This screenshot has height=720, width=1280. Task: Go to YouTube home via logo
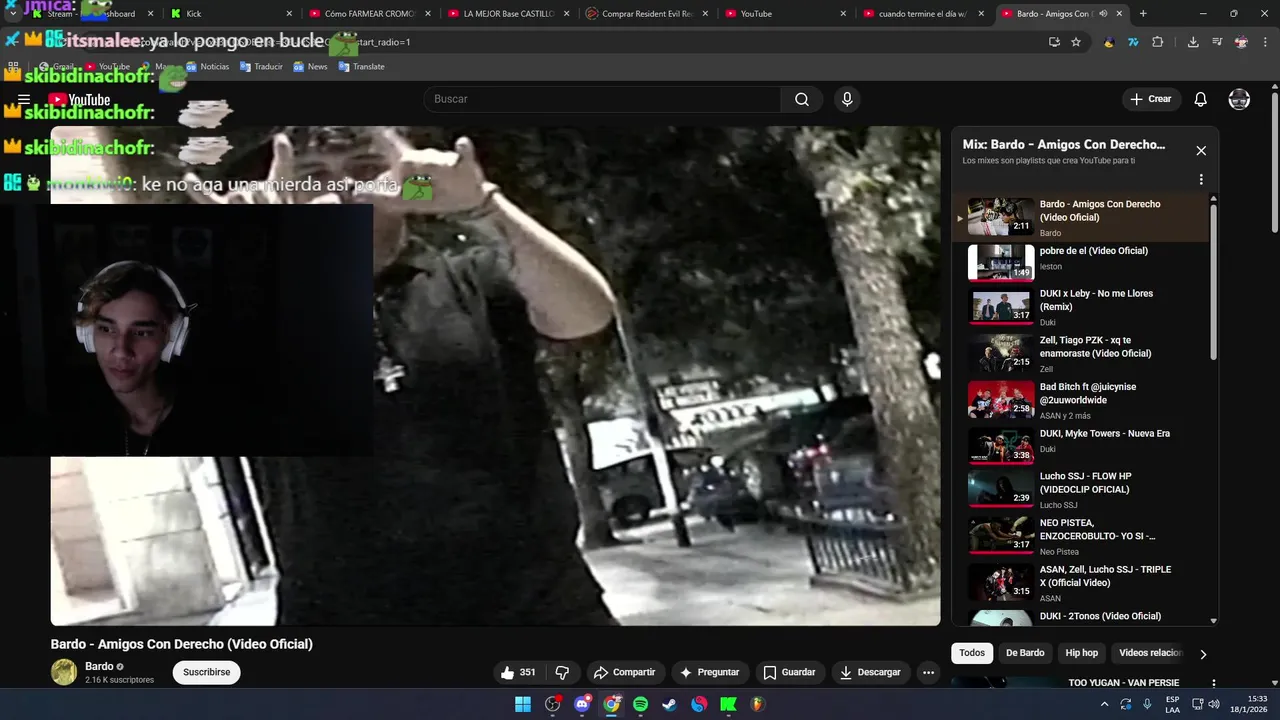coord(79,99)
